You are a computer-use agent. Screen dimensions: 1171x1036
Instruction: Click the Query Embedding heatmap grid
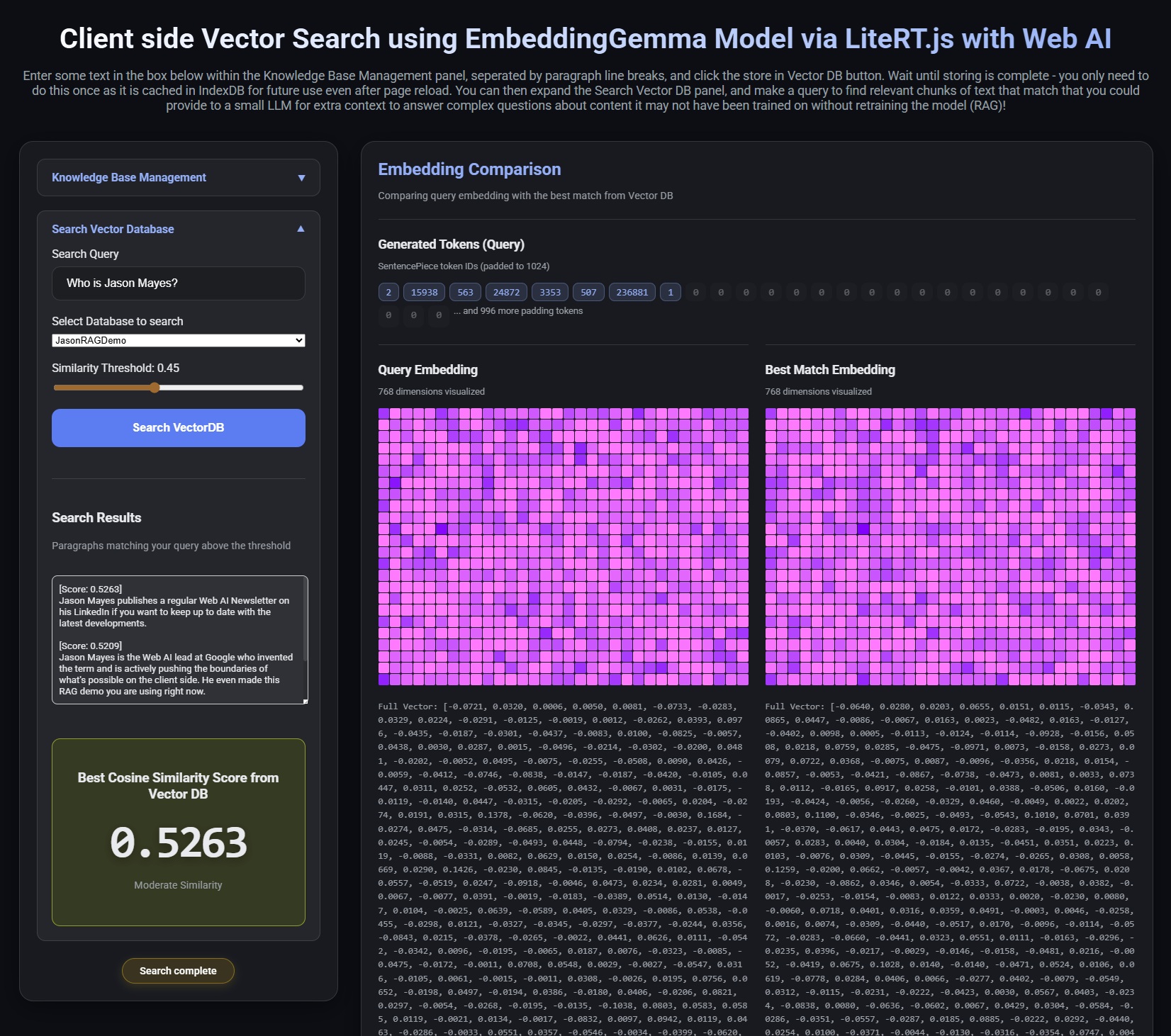pyautogui.click(x=563, y=546)
